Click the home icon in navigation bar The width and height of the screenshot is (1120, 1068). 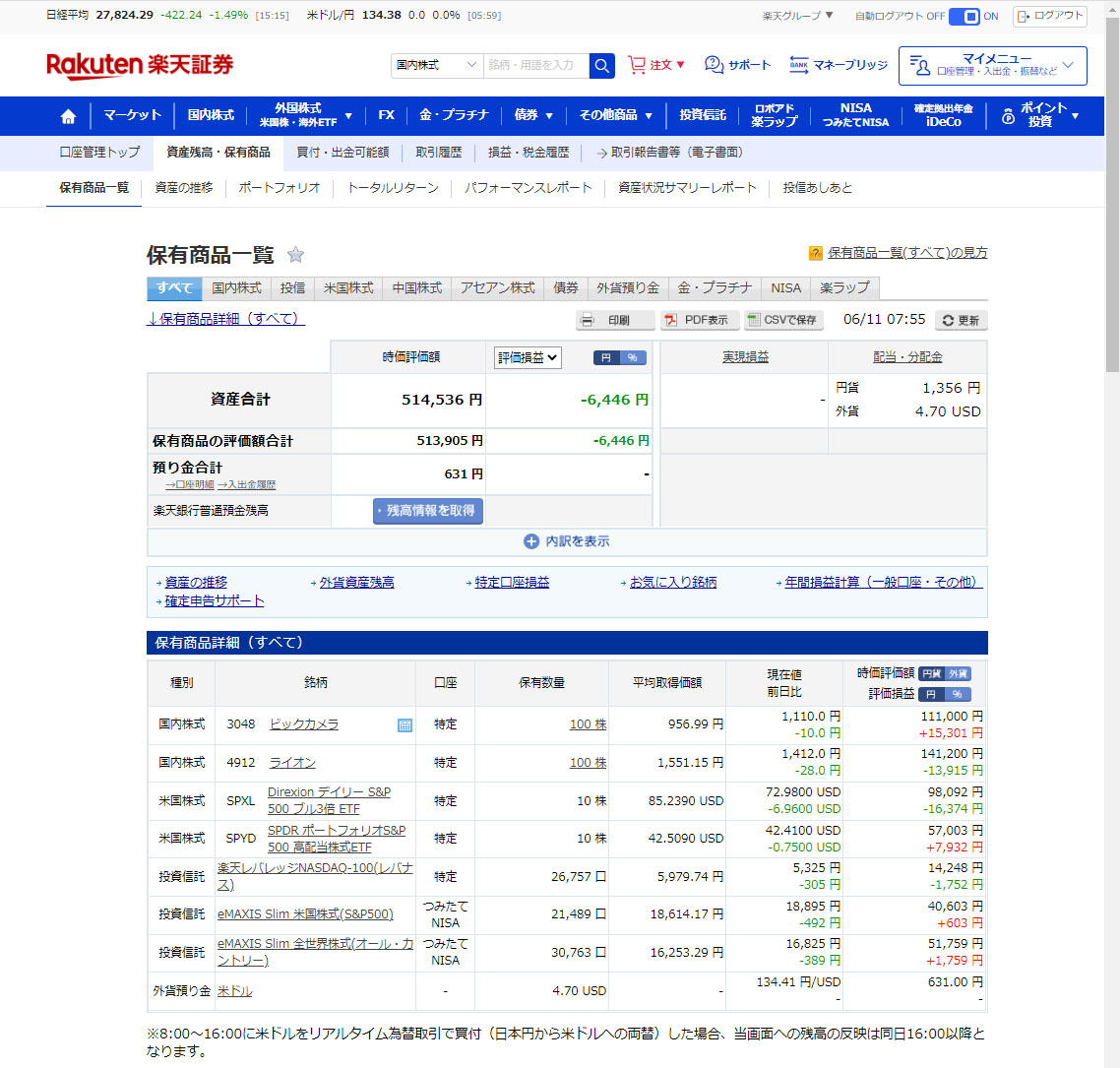(x=68, y=116)
